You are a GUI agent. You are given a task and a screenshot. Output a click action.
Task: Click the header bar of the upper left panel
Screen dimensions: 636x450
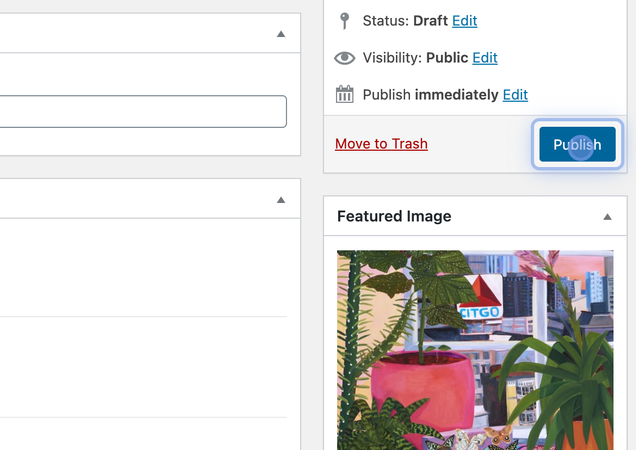[x=150, y=33]
